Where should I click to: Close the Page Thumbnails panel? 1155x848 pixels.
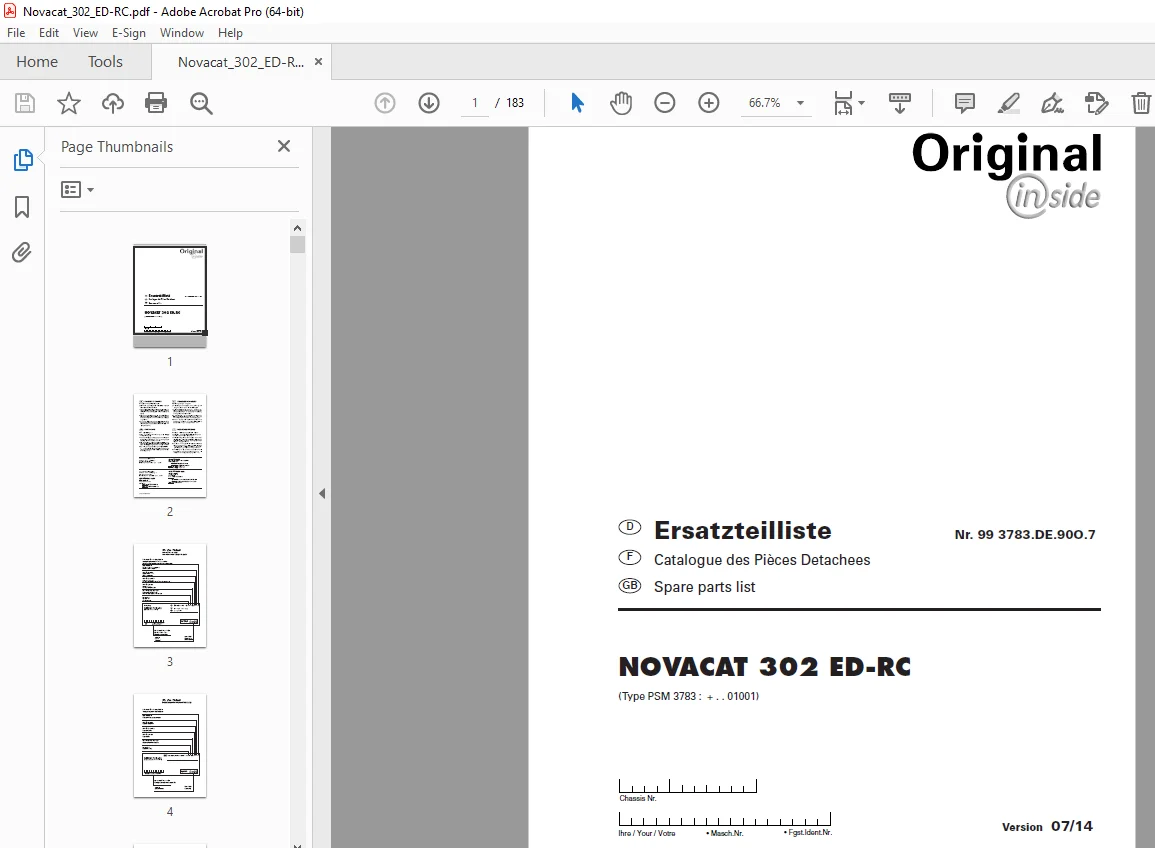pos(284,146)
